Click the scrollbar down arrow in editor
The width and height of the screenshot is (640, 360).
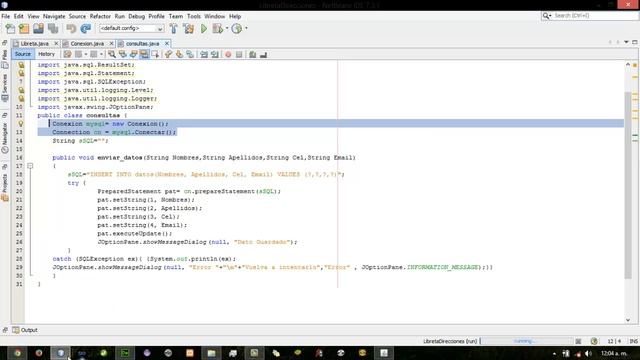(628, 320)
